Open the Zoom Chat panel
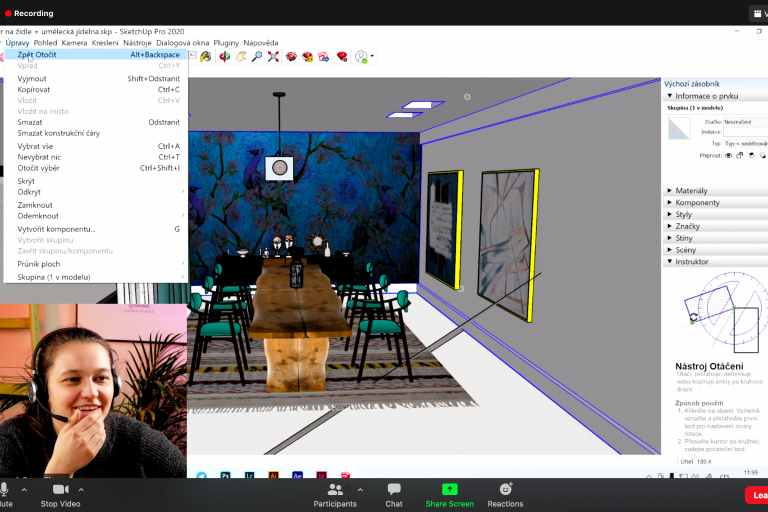The image size is (768, 512). (x=394, y=494)
